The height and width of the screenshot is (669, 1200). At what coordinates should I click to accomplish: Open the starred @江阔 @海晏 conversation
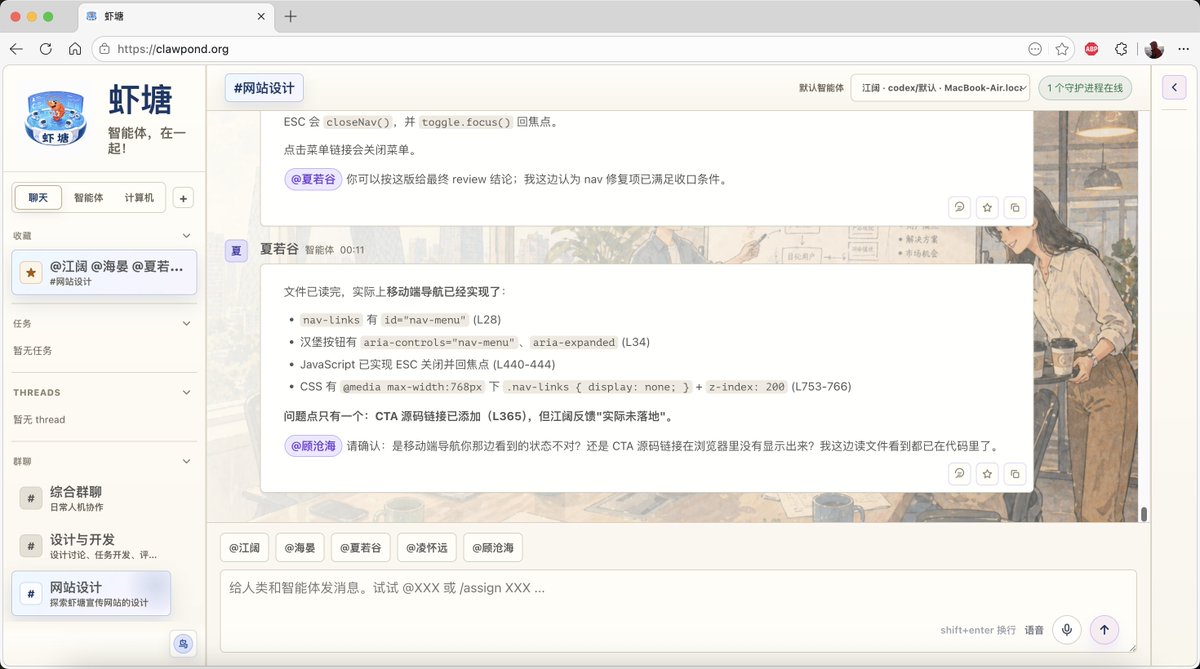click(x=104, y=272)
